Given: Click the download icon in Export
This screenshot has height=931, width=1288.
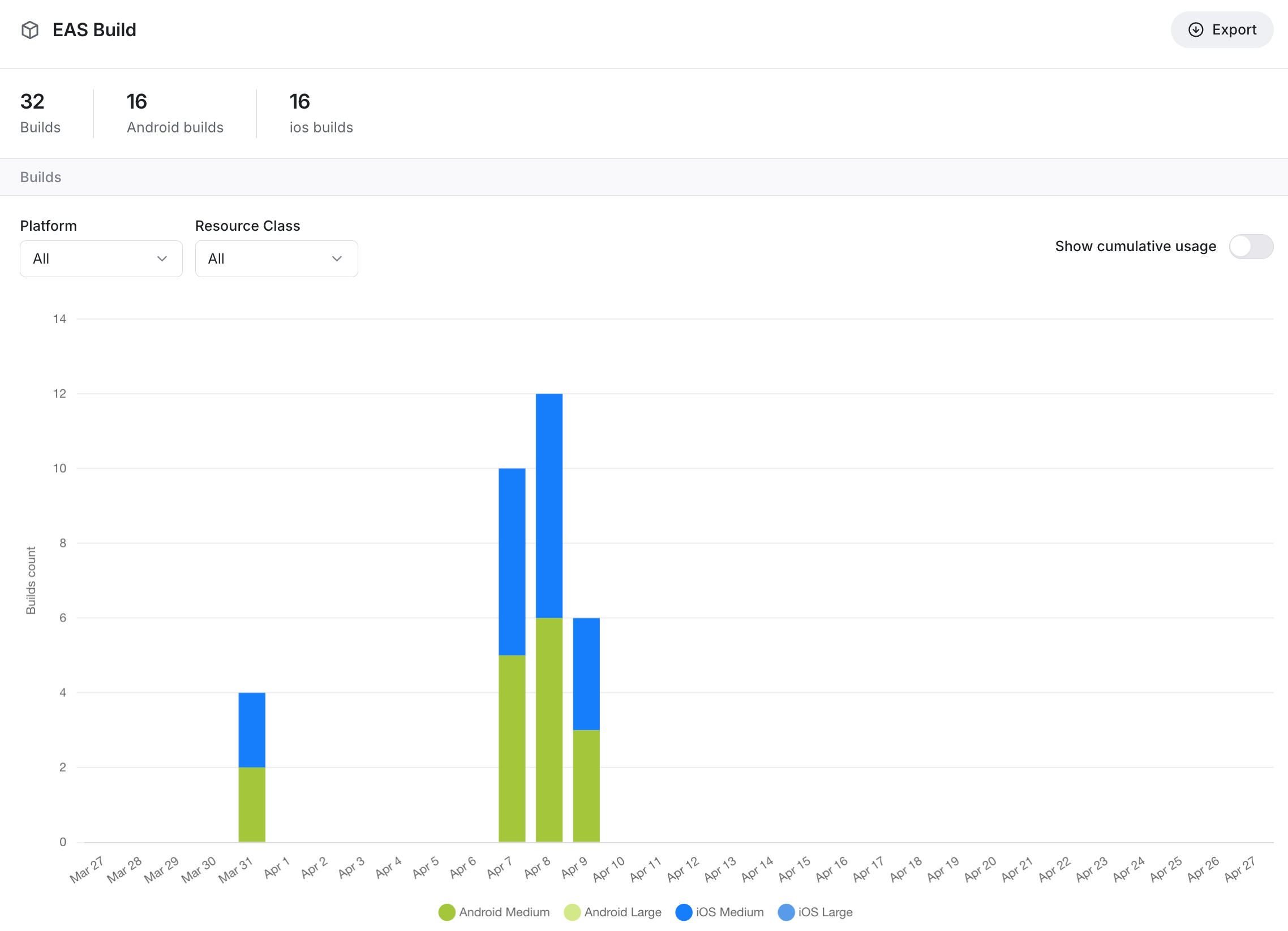Looking at the screenshot, I should click(1195, 29).
